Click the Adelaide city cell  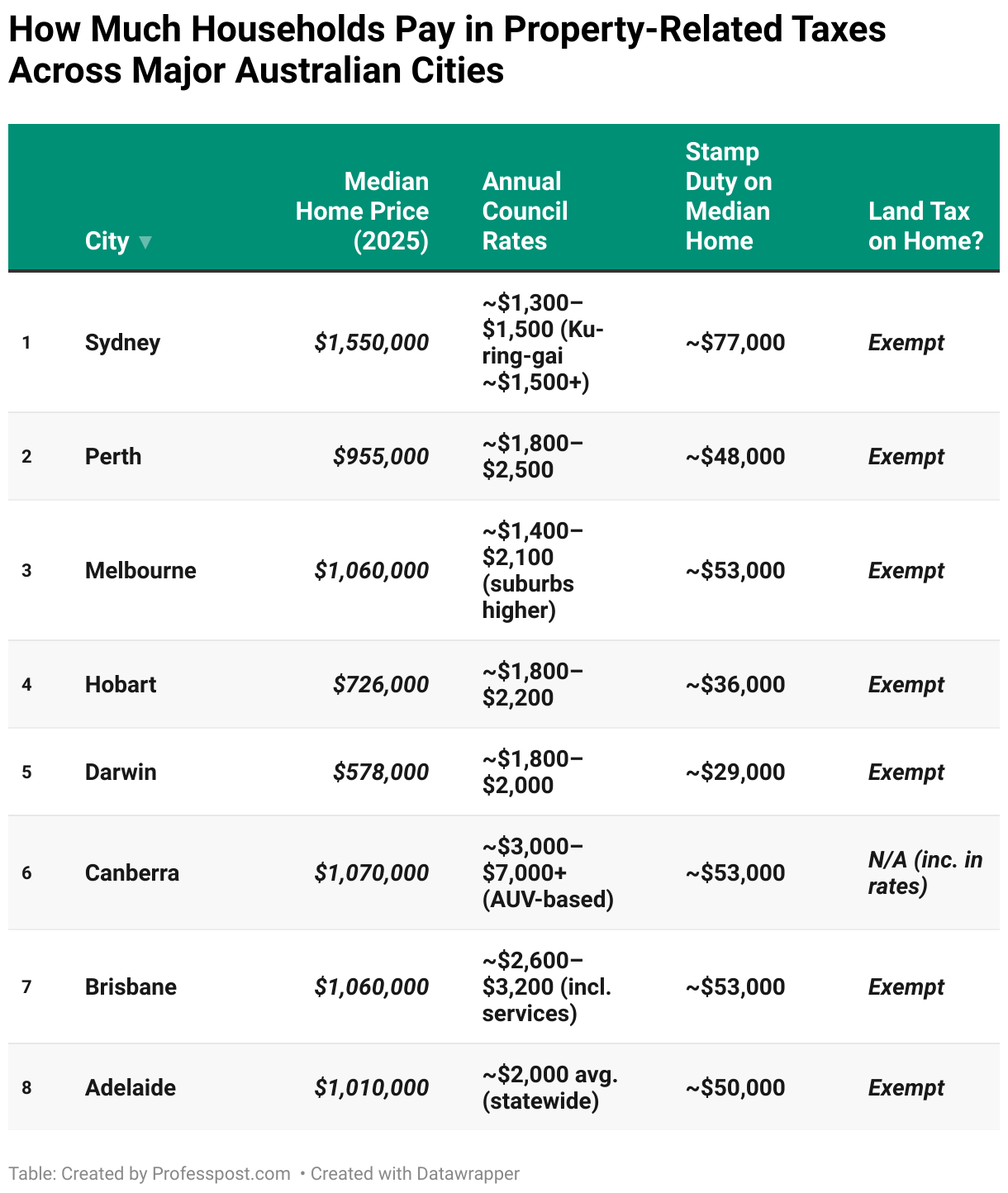(x=131, y=1088)
